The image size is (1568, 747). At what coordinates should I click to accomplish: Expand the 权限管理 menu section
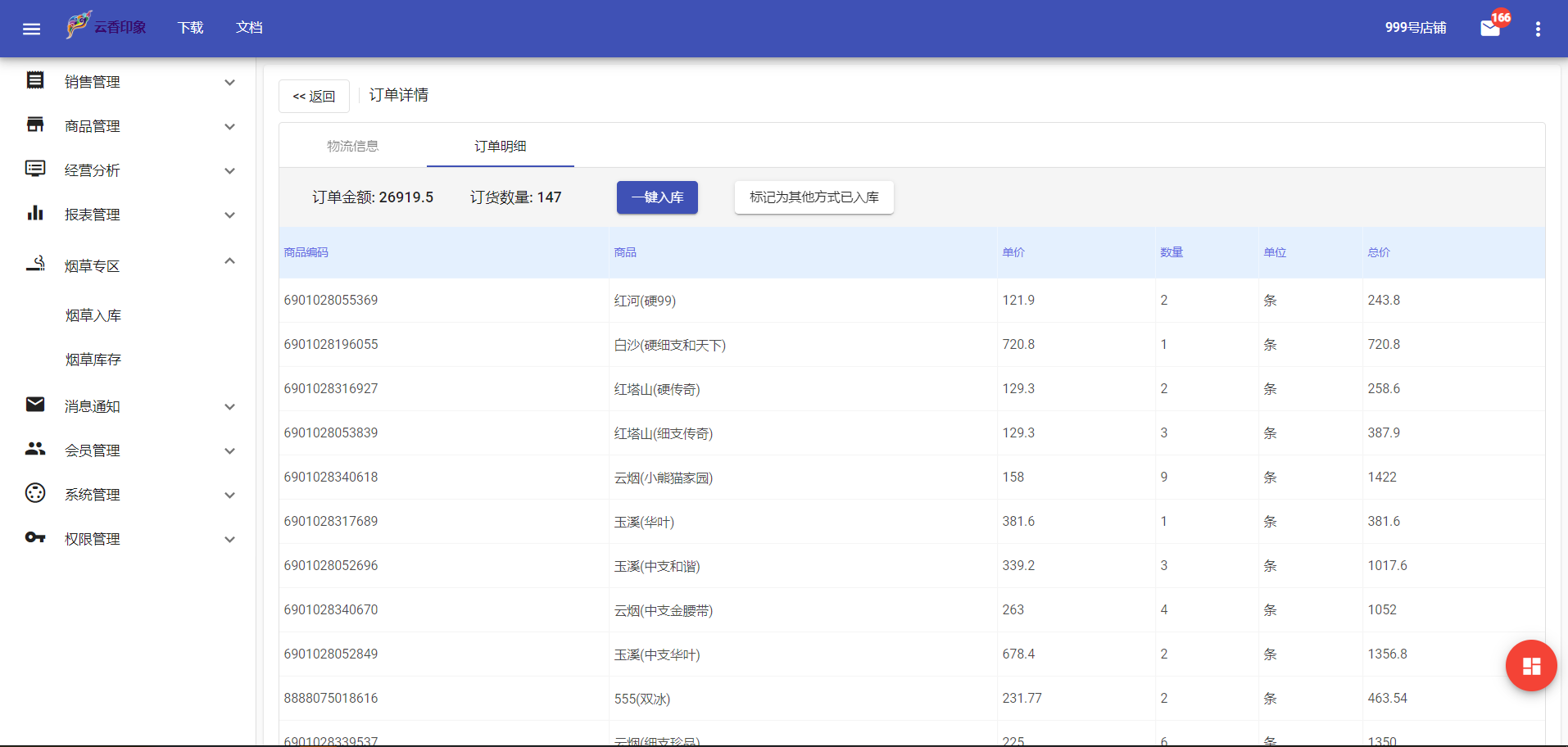[230, 539]
